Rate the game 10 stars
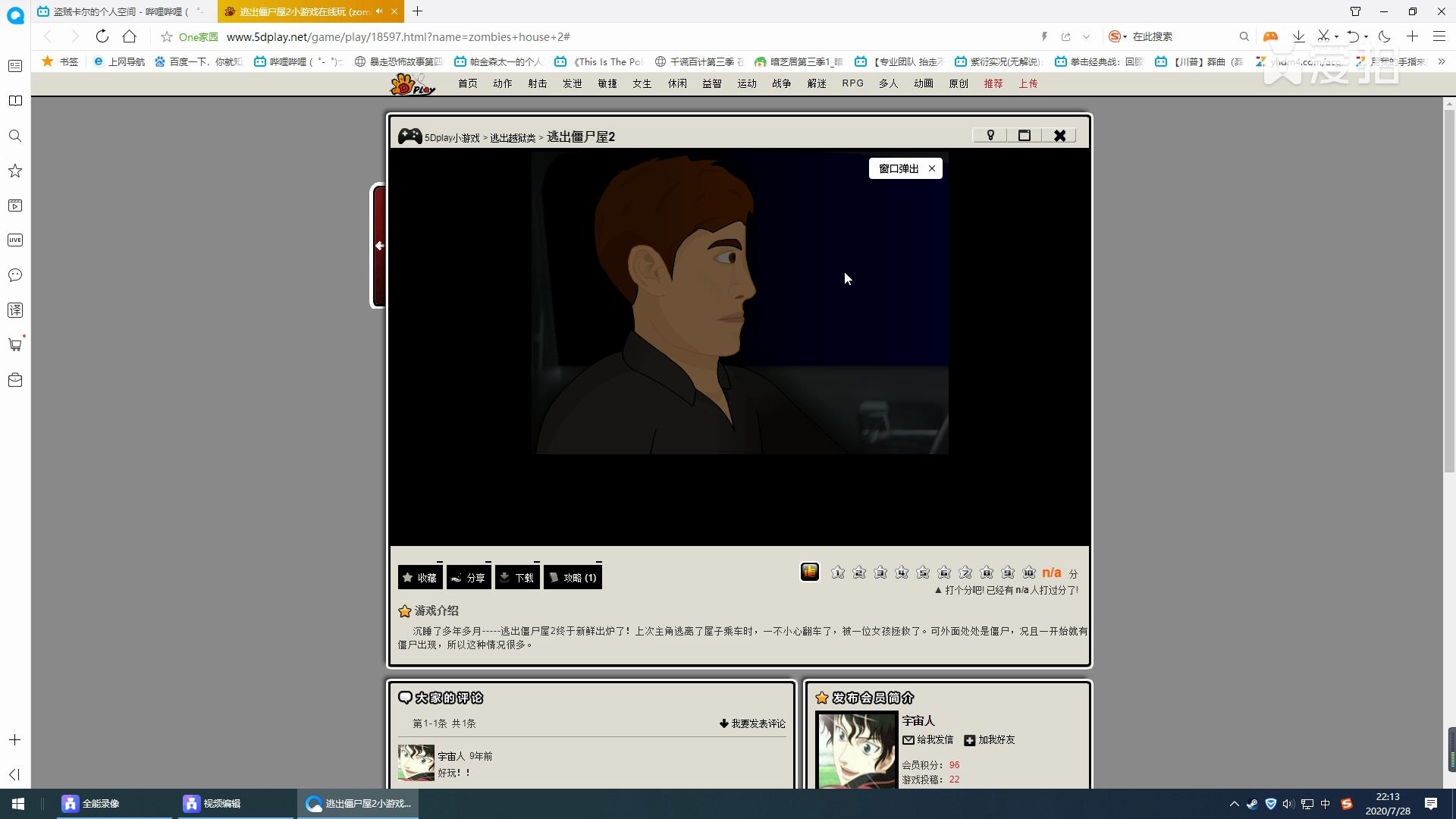 [x=1029, y=573]
